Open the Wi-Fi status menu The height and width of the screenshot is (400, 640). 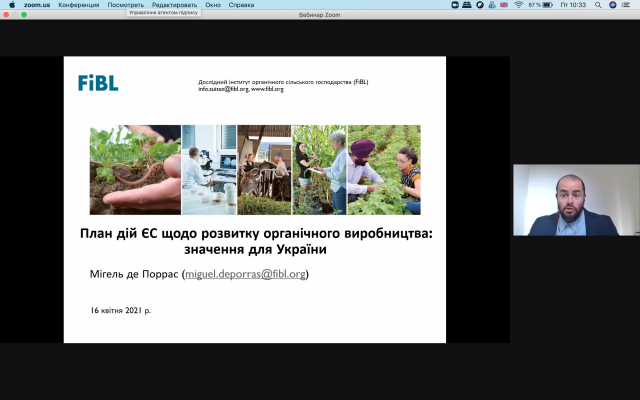pyautogui.click(x=519, y=5)
